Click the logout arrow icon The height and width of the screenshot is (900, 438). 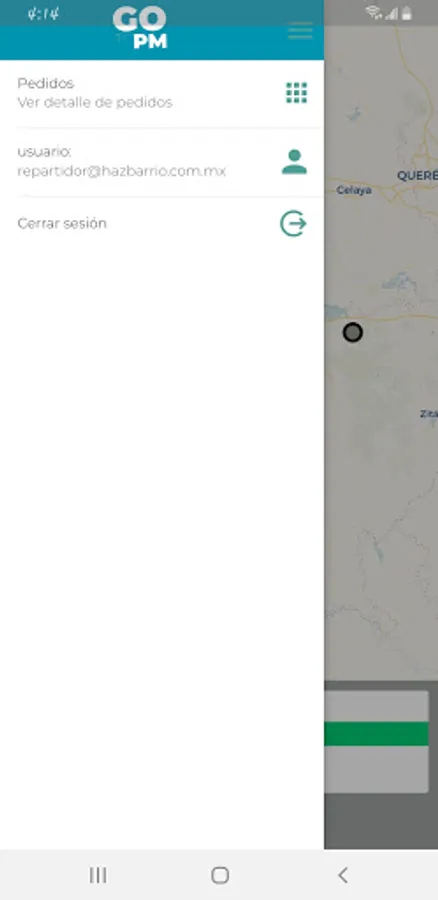click(x=293, y=223)
